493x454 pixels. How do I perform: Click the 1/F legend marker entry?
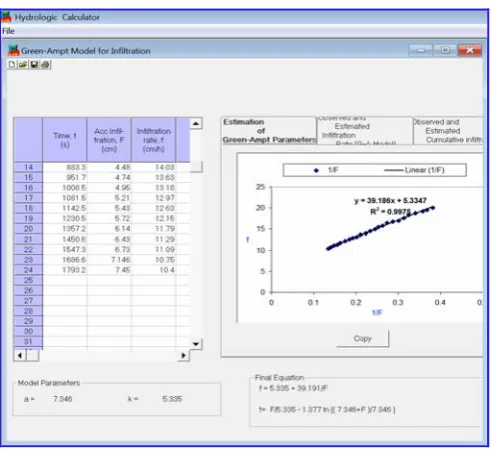(326, 170)
